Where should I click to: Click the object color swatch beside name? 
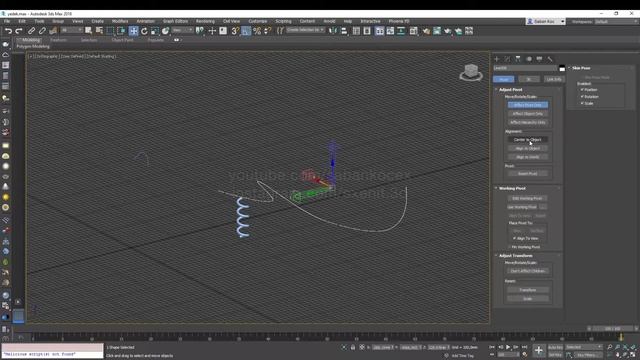tap(562, 68)
